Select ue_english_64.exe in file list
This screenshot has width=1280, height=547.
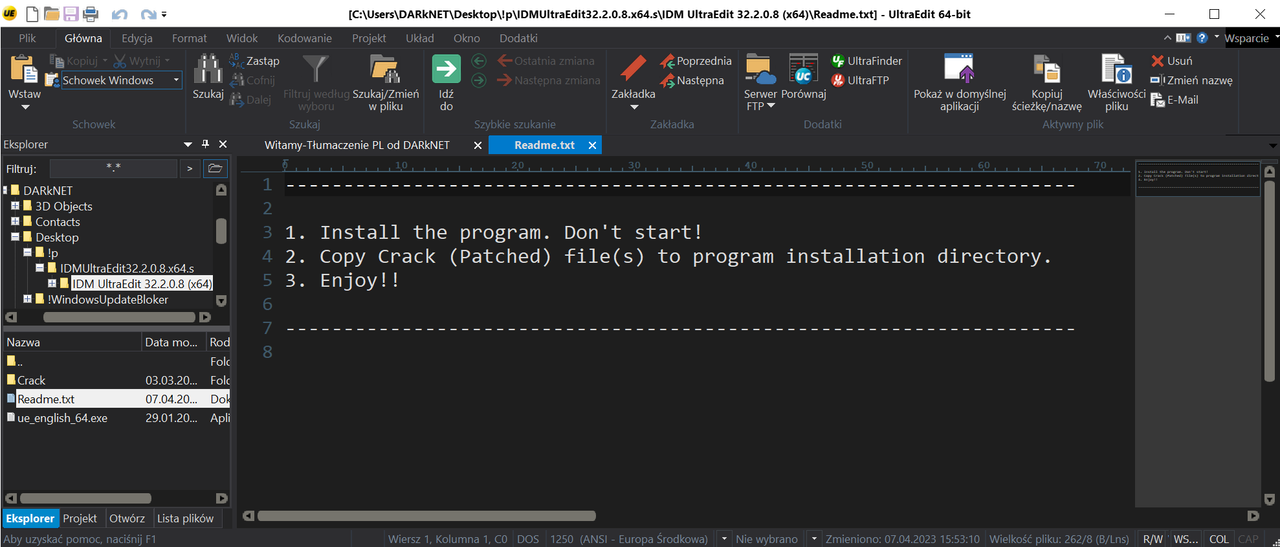62,418
